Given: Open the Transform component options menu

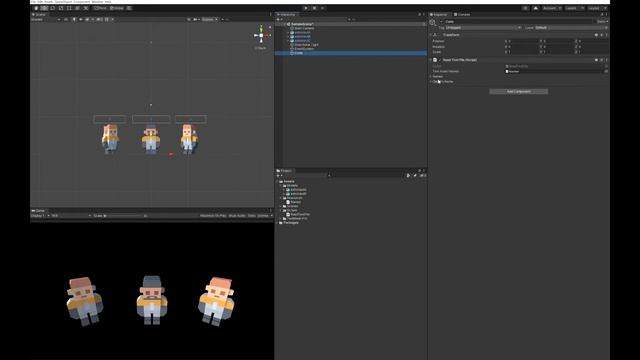Looking at the screenshot, I should tap(607, 35).
